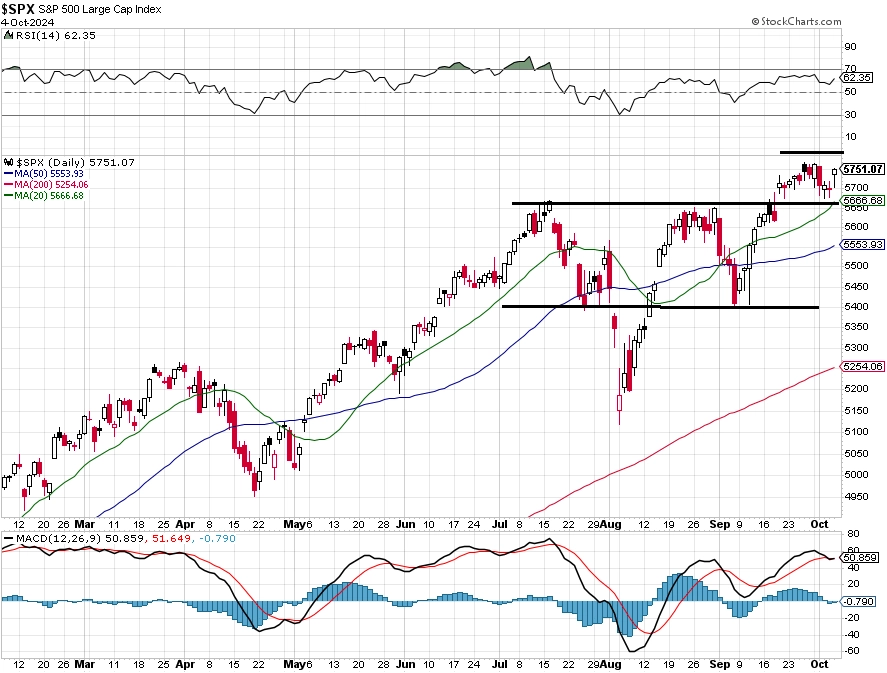Screen dimensions: 887x673
Task: Click the RSI indicator icon beside RSI(14)
Action: (8, 35)
